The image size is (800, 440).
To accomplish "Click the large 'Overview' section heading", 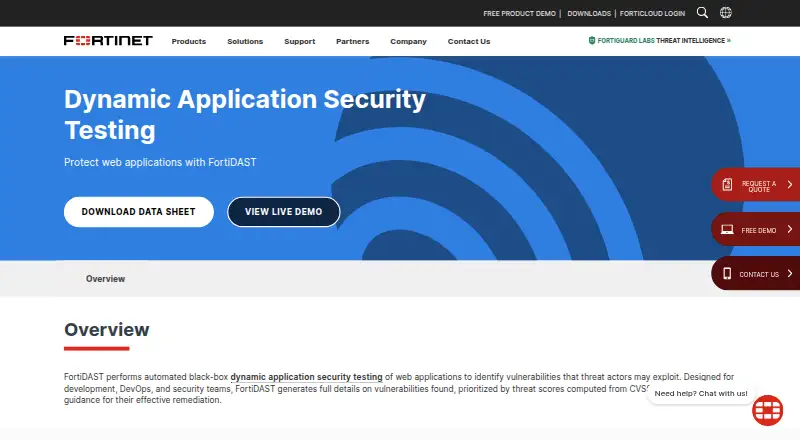I will [107, 330].
